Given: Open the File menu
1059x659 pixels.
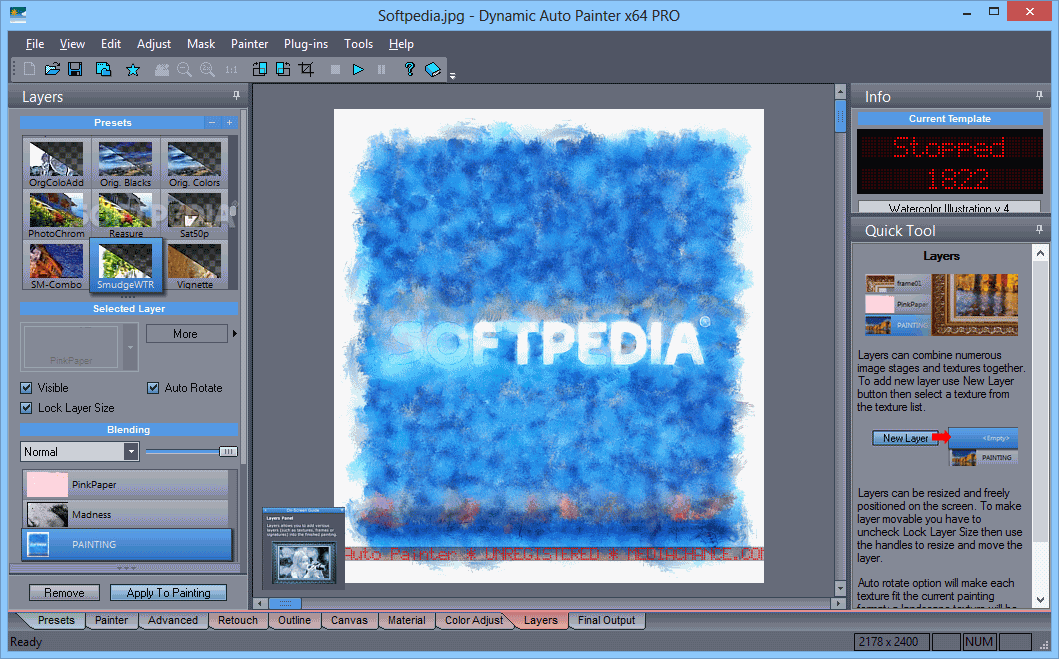Looking at the screenshot, I should [35, 44].
